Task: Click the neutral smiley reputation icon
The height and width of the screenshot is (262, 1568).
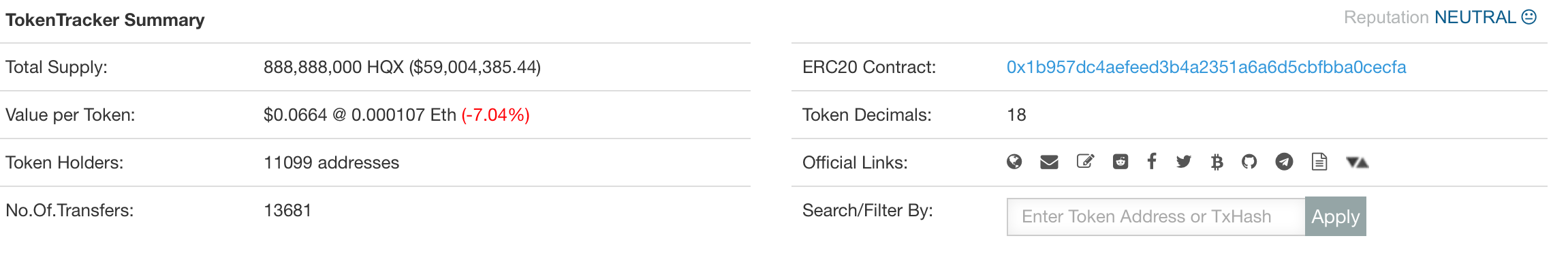Action: (x=1529, y=17)
